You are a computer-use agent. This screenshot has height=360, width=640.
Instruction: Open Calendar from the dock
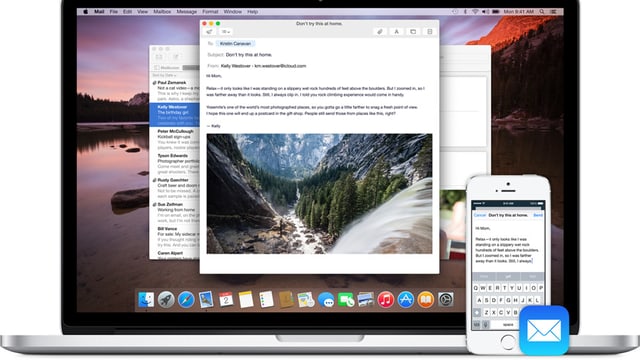click(226, 300)
